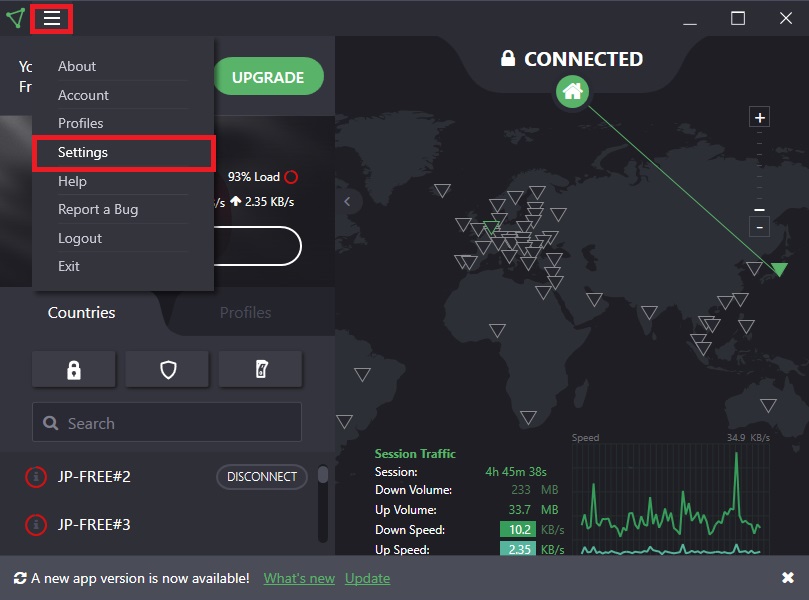The height and width of the screenshot is (600, 809).
Task: Select the Iceland server marker
Action: [442, 190]
